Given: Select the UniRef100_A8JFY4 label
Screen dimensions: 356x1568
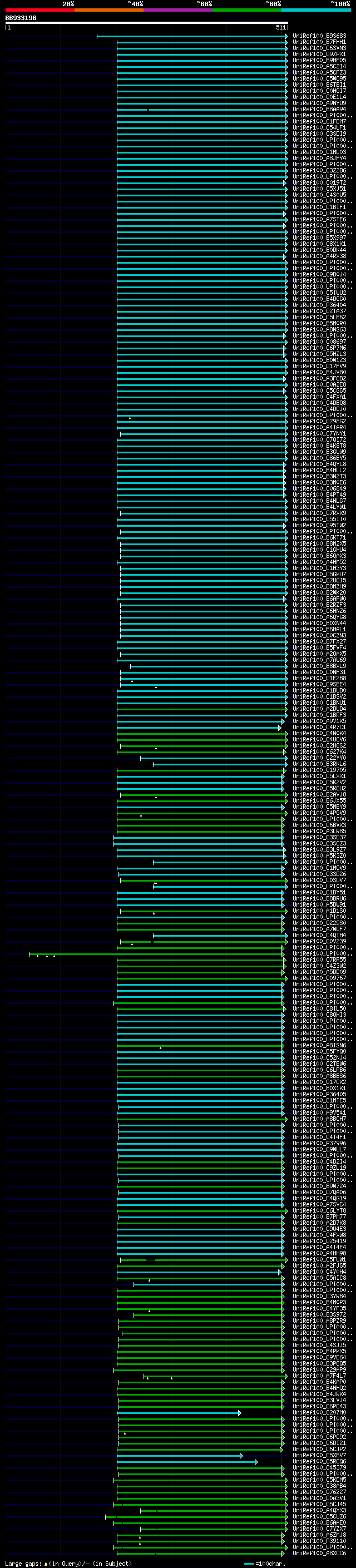Looking at the screenshot, I should (319, 159).
